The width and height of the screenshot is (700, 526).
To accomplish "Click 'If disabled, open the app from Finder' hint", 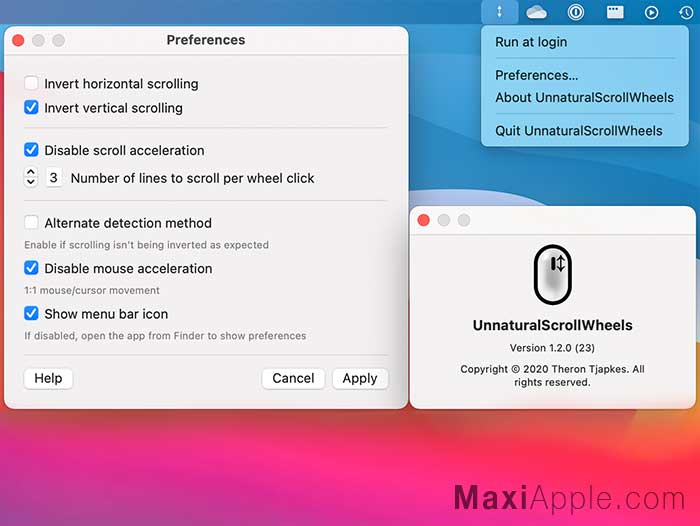I will [x=165, y=336].
